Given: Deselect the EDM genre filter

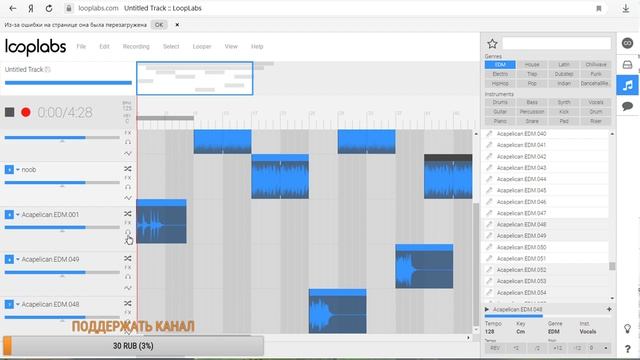Looking at the screenshot, I should point(500,64).
